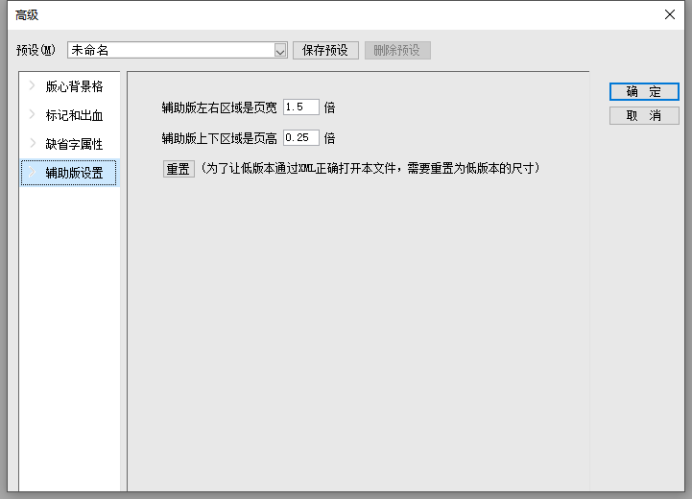Screen dimensions: 693x500
Task: Click the 预设(M) label
Action: pos(37,50)
